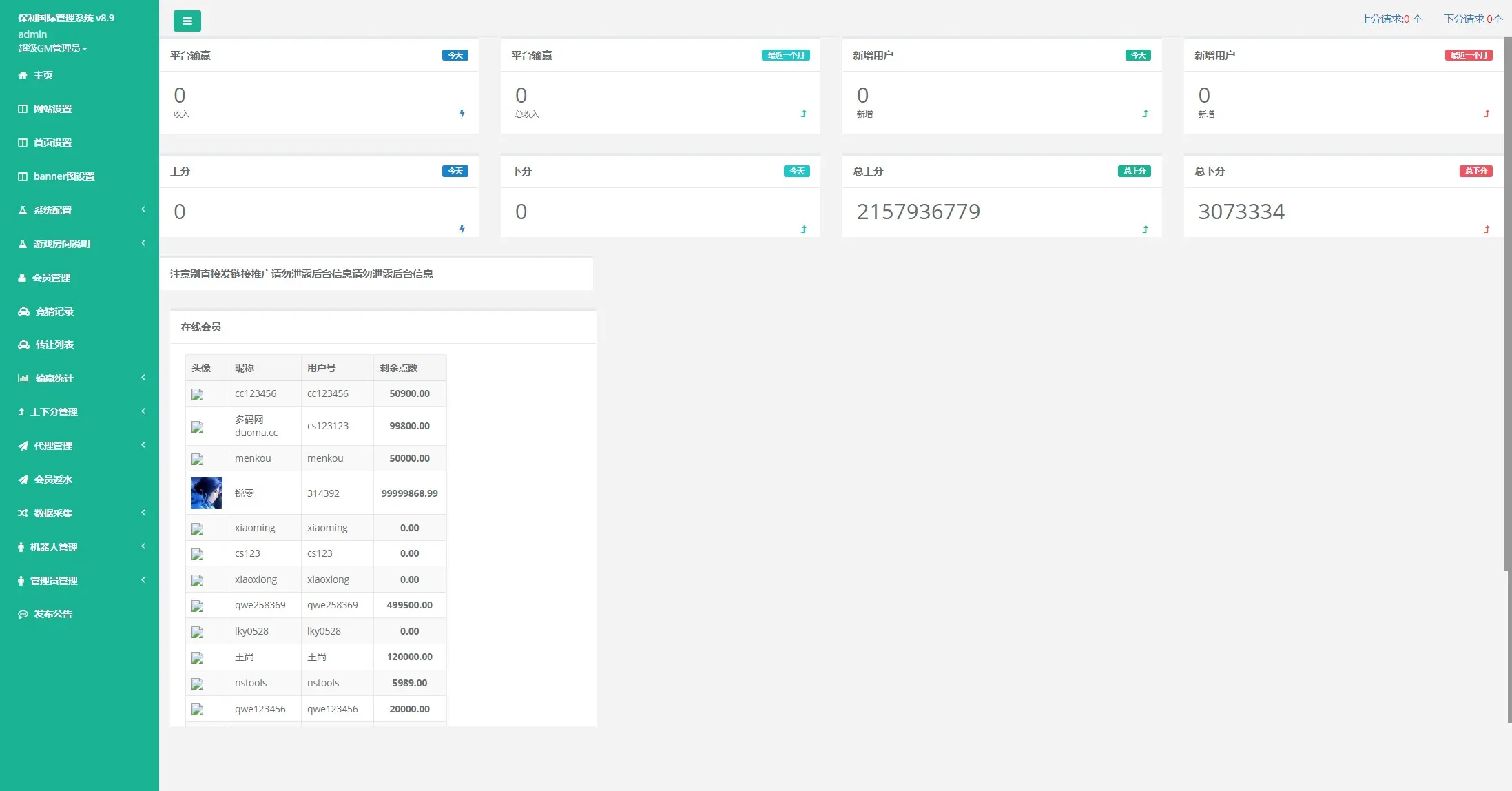The height and width of the screenshot is (791, 1512).
Task: Click the green hamburger menu toggle button
Action: tap(187, 21)
